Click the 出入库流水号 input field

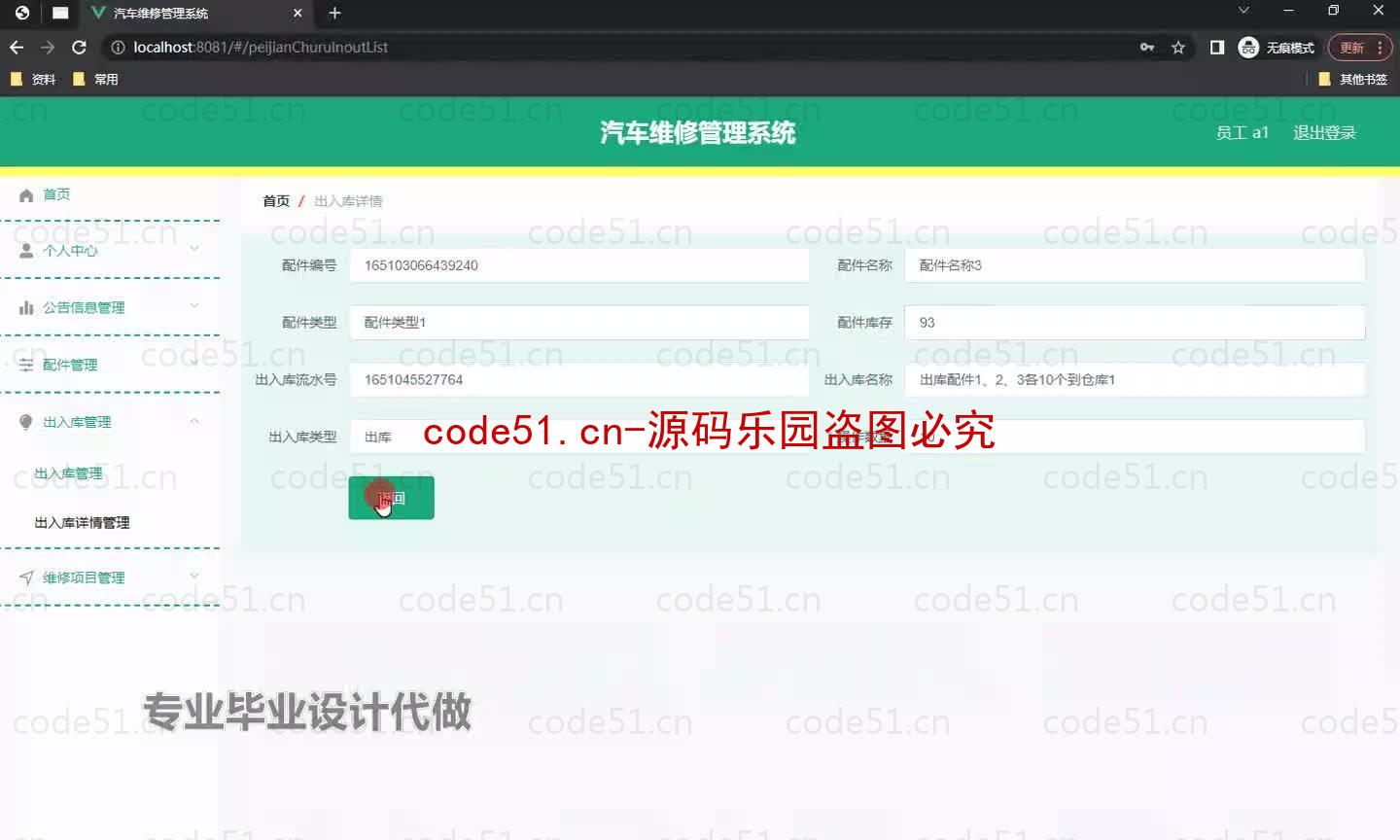coord(579,380)
